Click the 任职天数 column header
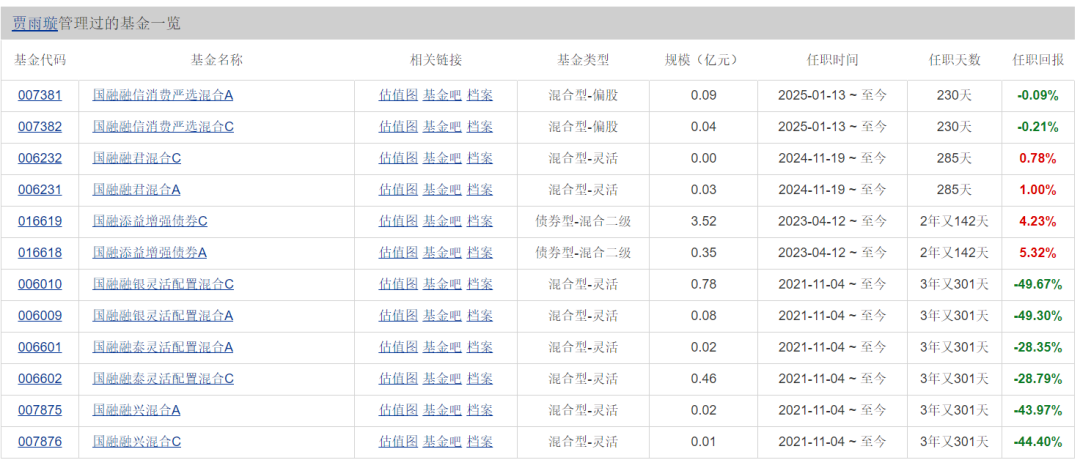 954,60
